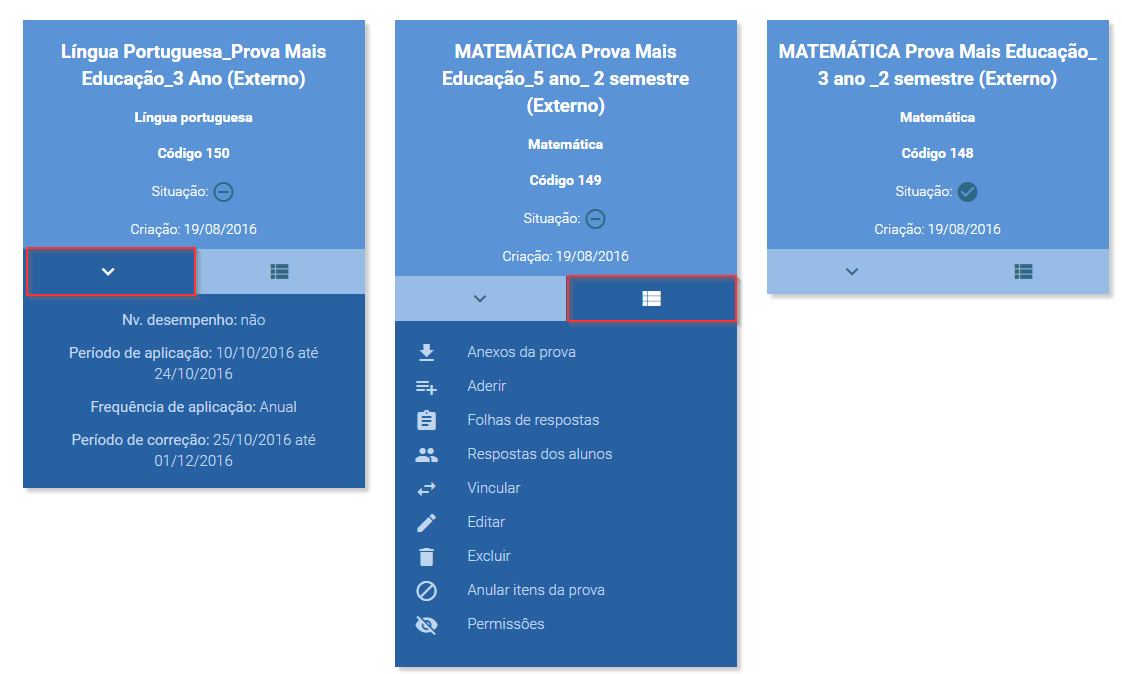Click the playlist-add icon beside Aderir
Image resolution: width=1122 pixels, height=674 pixels.
[x=426, y=386]
